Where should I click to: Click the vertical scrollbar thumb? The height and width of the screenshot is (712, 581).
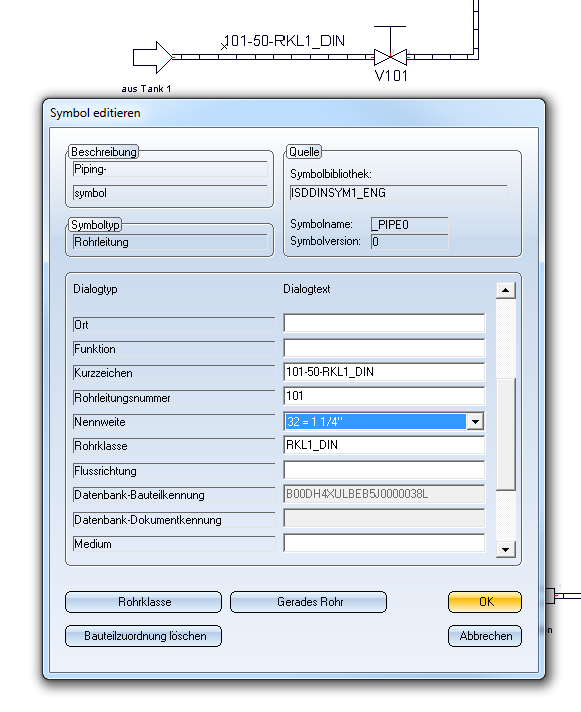tap(506, 434)
